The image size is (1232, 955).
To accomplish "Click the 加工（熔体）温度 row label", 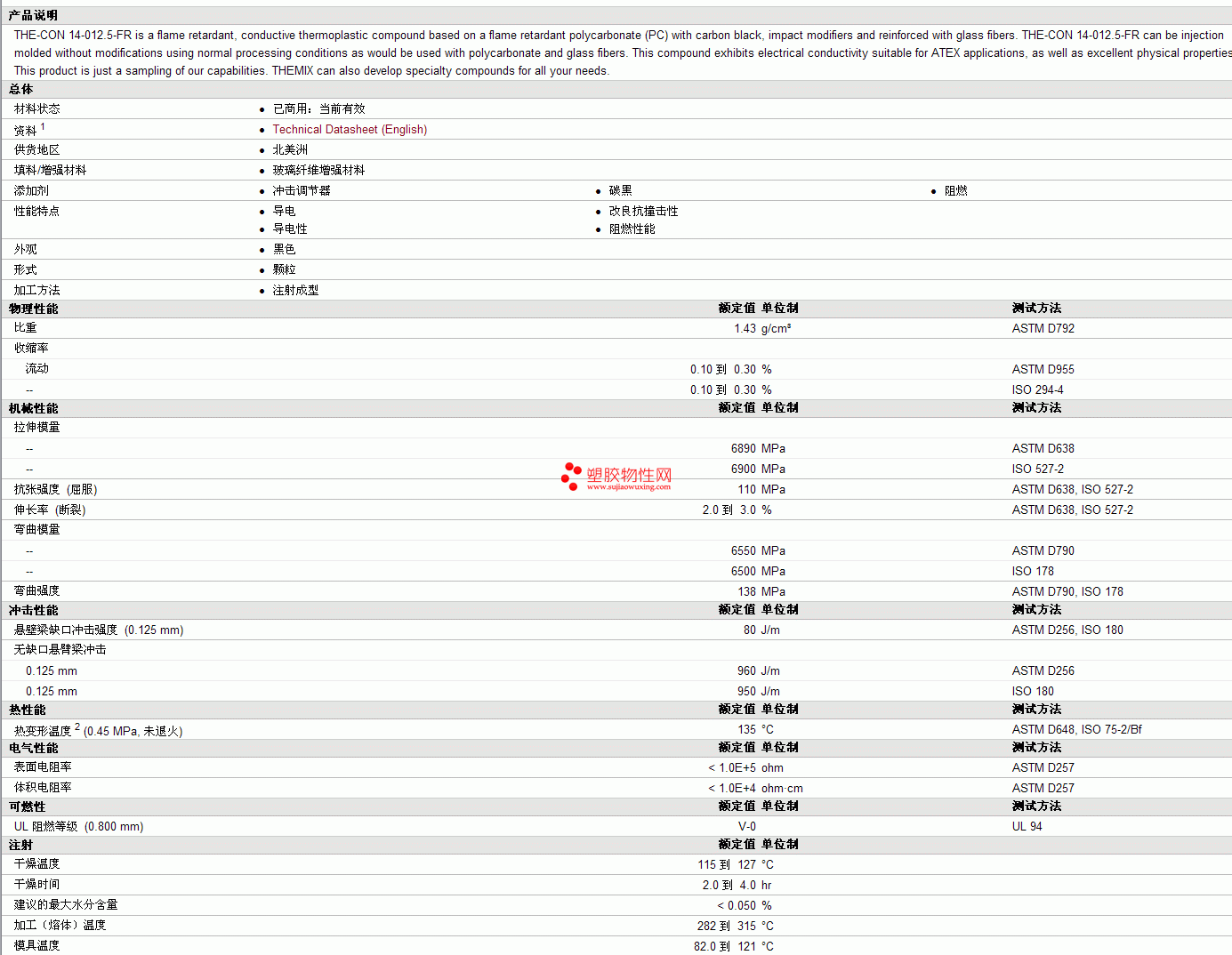I will (x=60, y=926).
